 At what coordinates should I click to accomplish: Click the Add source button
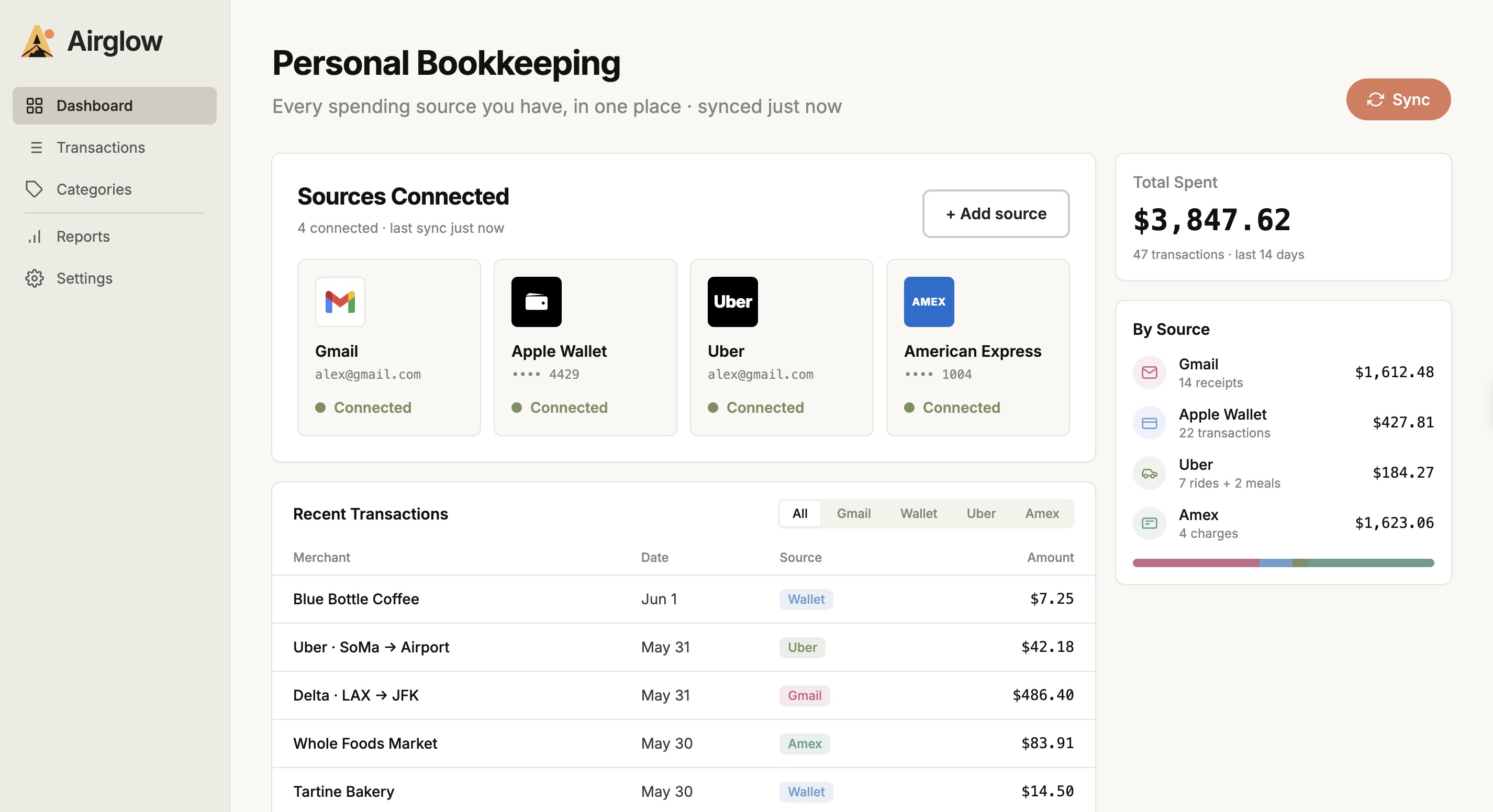click(x=996, y=213)
